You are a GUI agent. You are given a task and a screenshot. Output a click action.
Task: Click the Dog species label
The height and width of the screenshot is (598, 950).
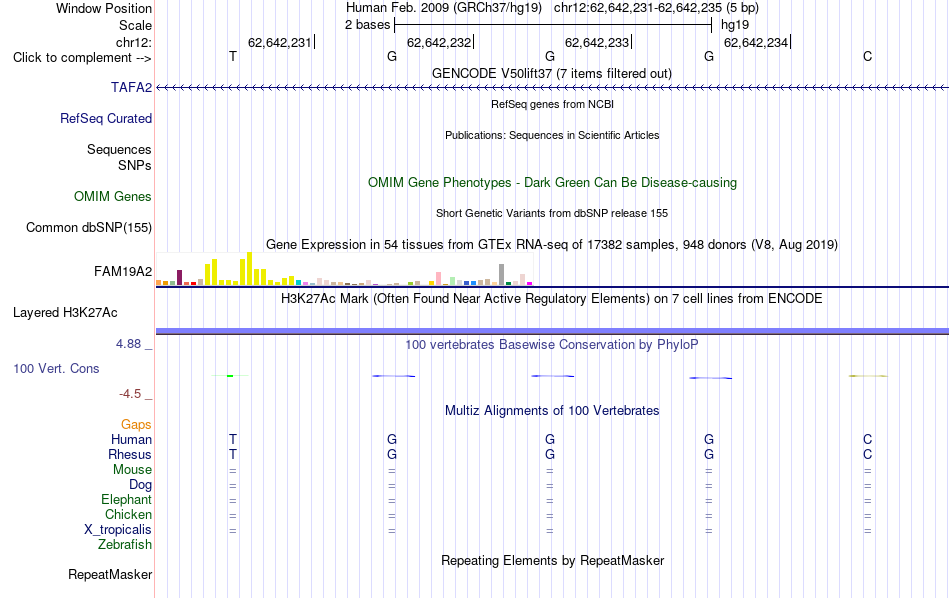pyautogui.click(x=141, y=485)
